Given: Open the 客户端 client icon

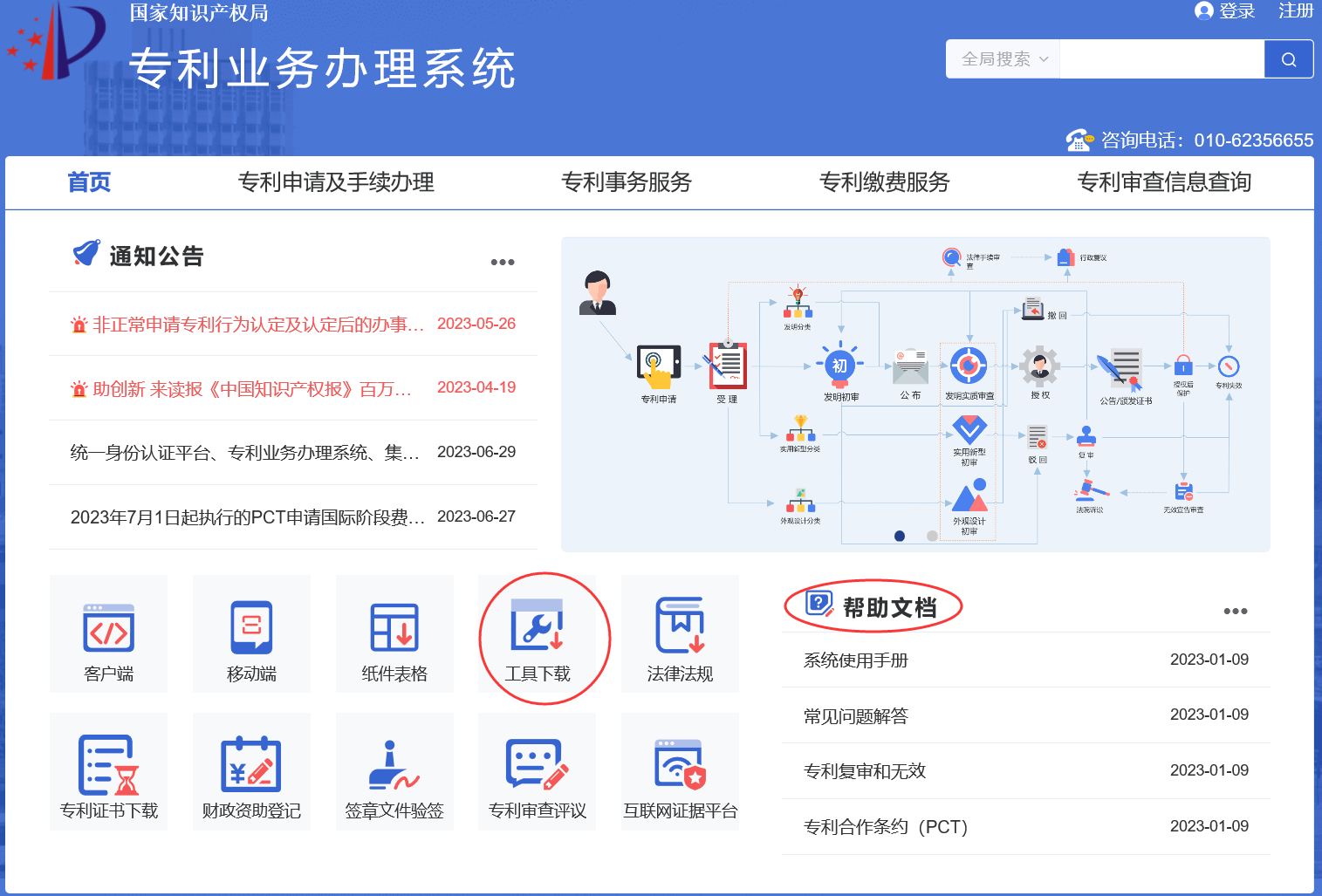Looking at the screenshot, I should 108,633.
